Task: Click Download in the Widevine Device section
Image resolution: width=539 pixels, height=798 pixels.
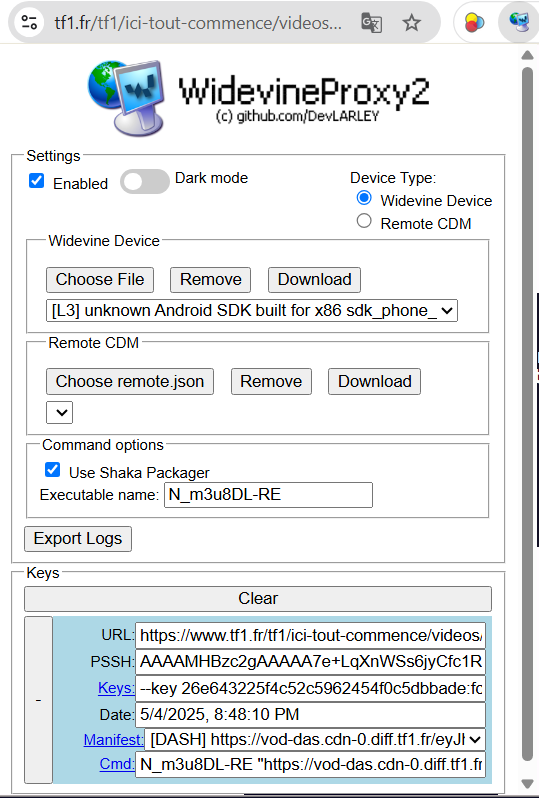Action: click(x=315, y=279)
